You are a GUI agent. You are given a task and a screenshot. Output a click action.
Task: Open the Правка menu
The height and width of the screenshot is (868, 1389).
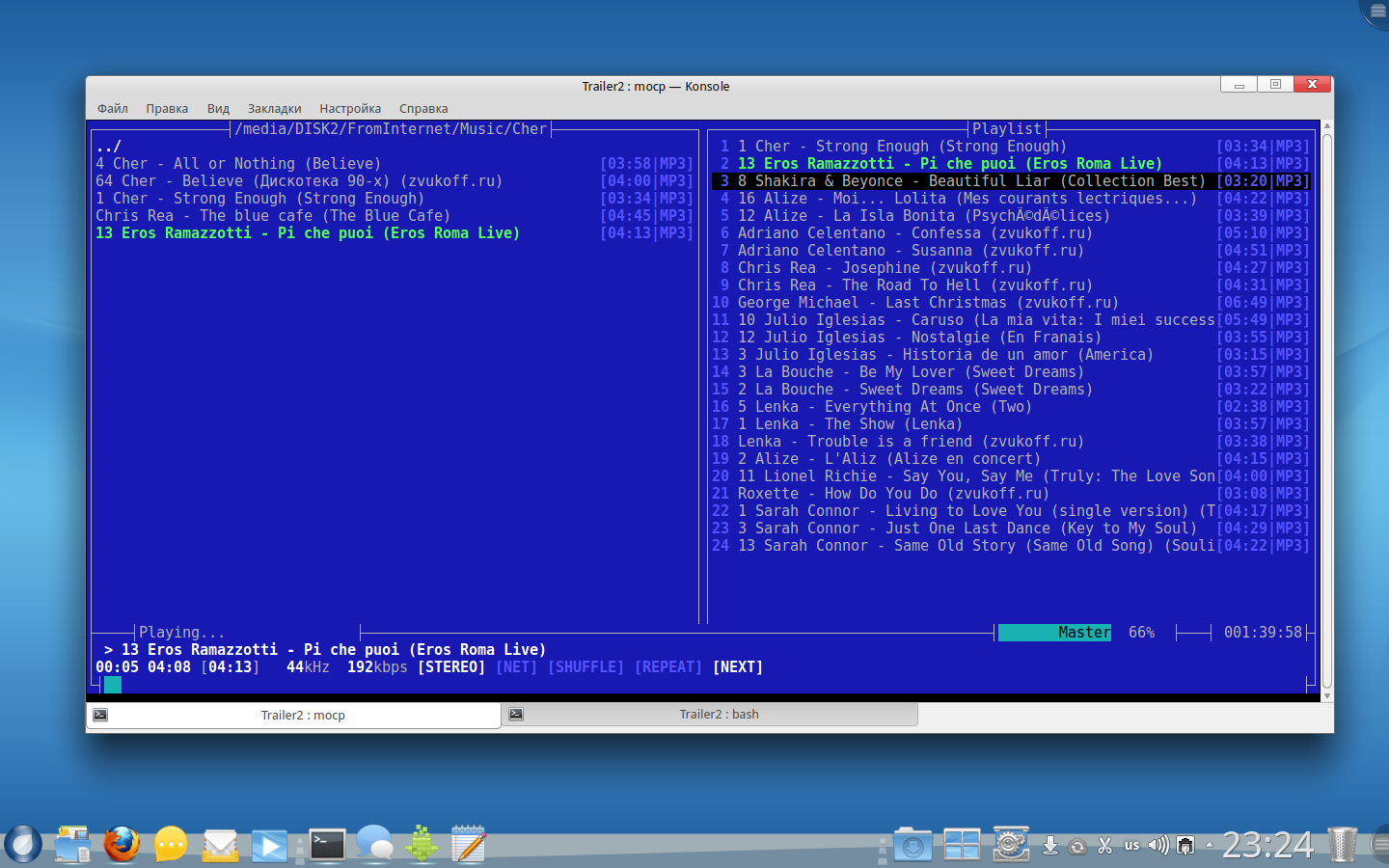[167, 109]
